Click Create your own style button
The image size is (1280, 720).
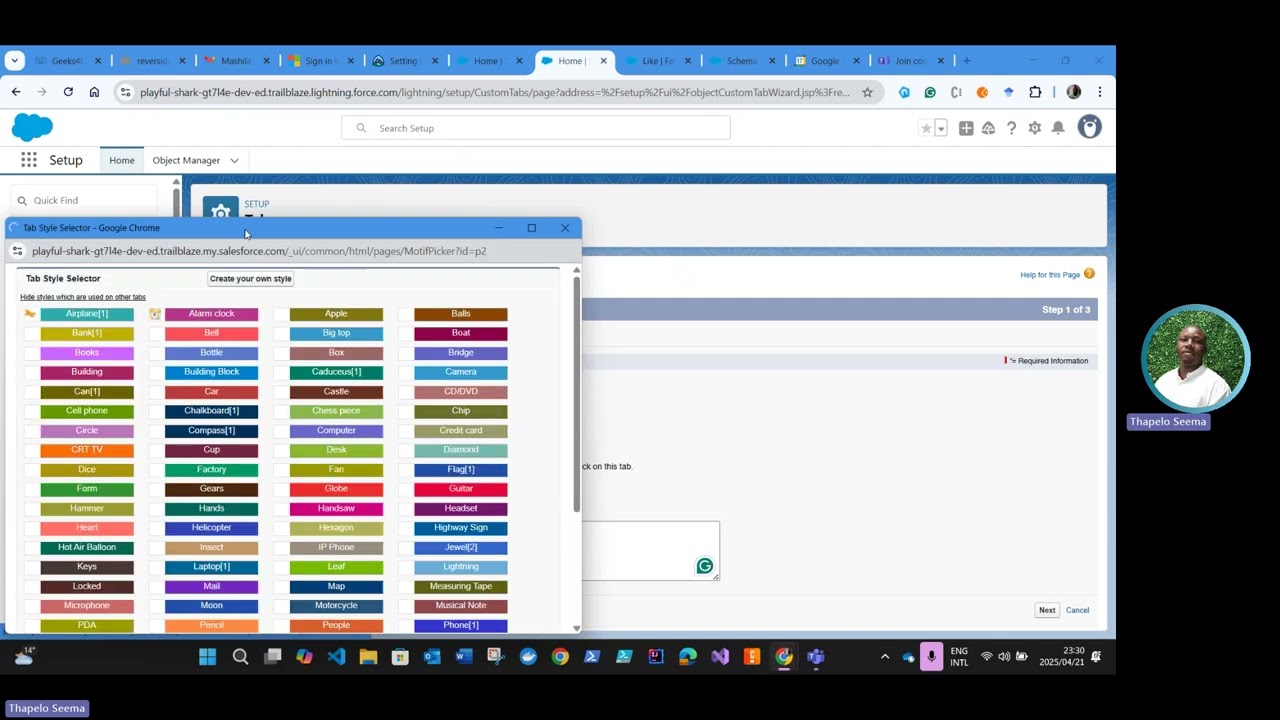251,279
